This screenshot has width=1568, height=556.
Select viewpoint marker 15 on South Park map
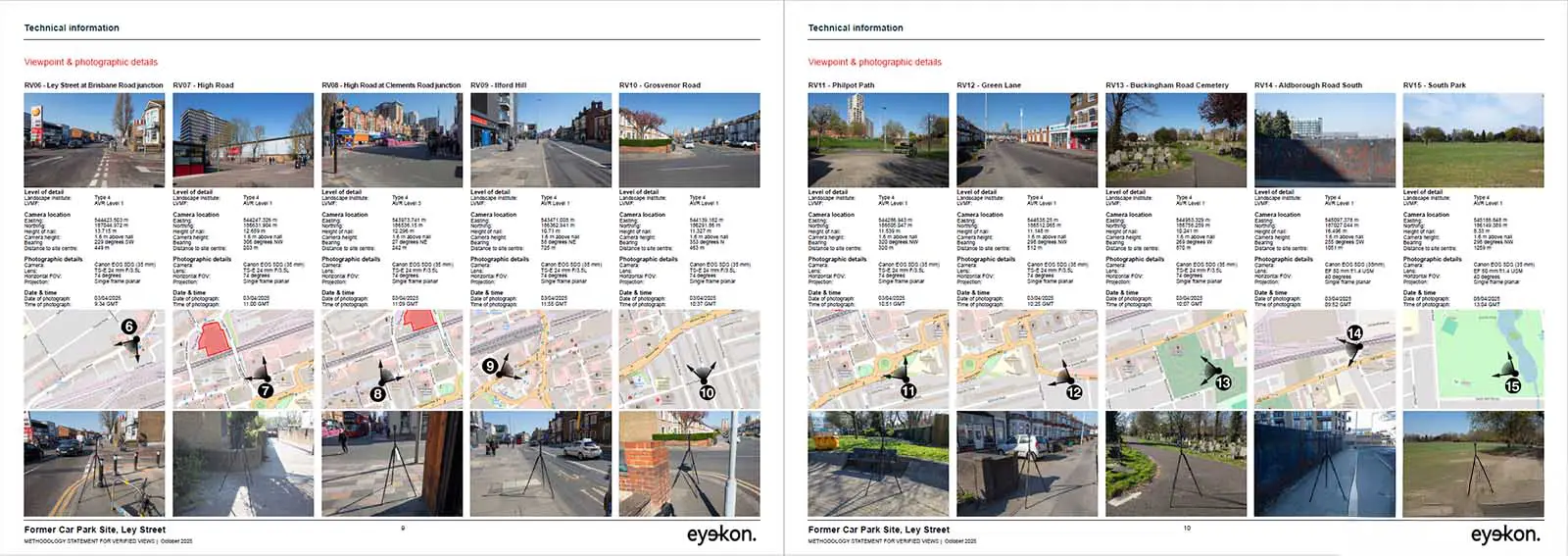coord(1512,386)
